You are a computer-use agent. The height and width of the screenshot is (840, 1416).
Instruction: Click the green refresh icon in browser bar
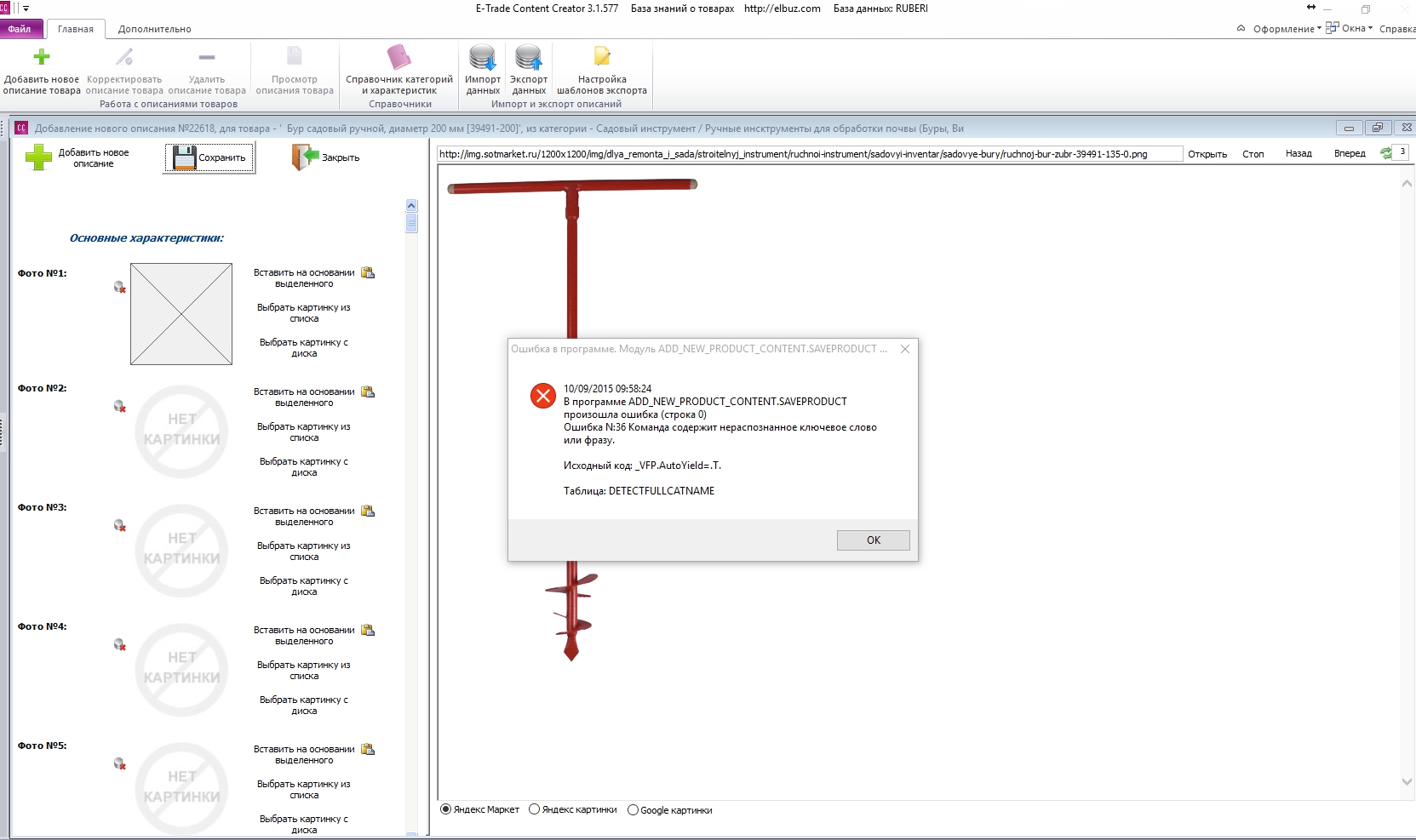(1386, 153)
